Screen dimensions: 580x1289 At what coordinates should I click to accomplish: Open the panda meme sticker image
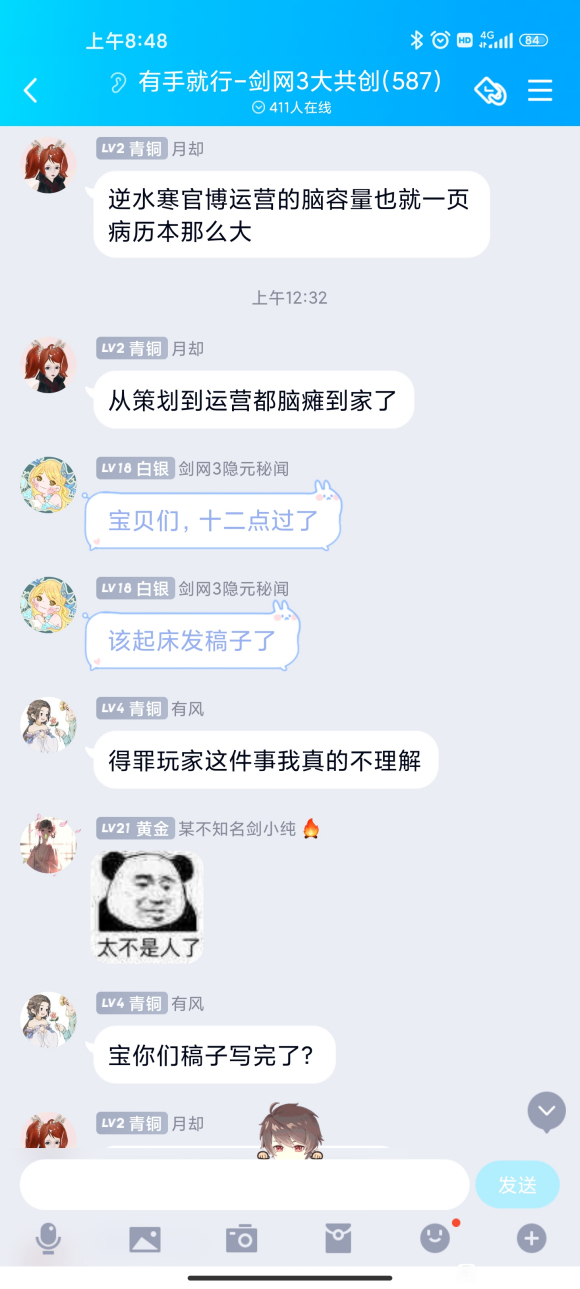(148, 907)
